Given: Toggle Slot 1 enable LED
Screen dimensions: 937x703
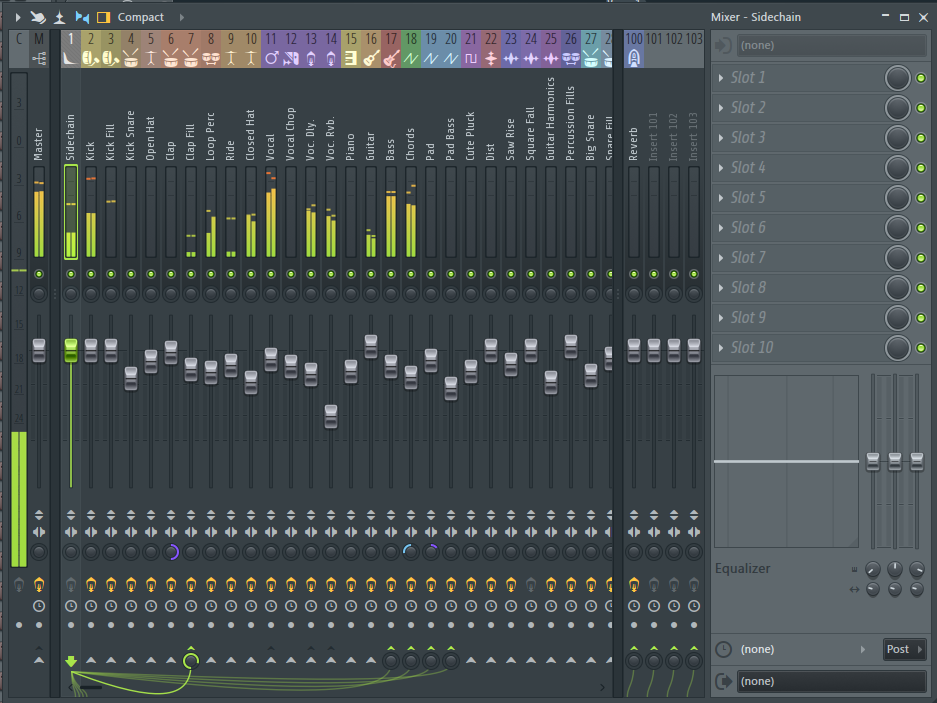Looking at the screenshot, I should coord(921,78).
